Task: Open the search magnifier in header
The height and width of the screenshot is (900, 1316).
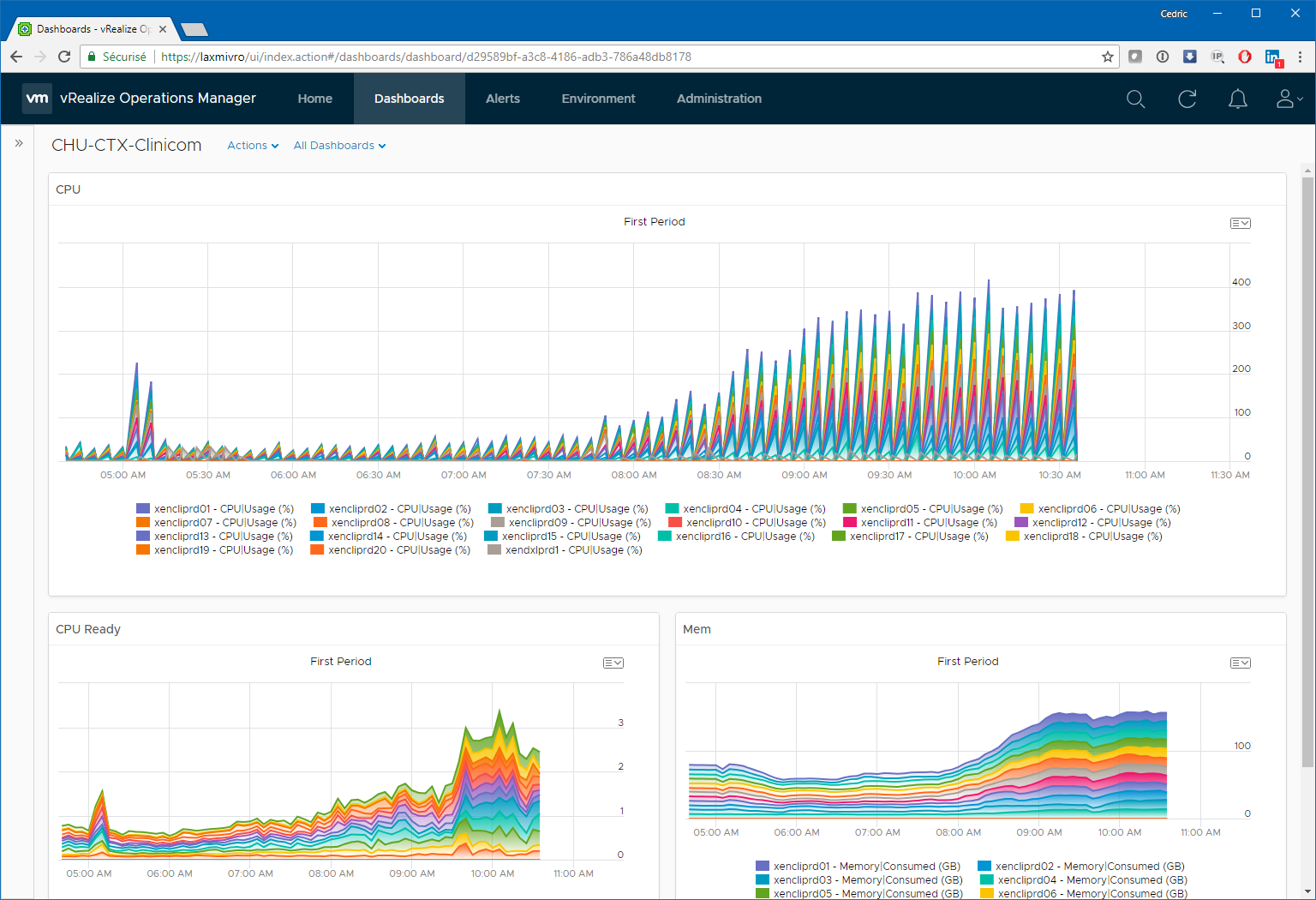Action: 1135,99
